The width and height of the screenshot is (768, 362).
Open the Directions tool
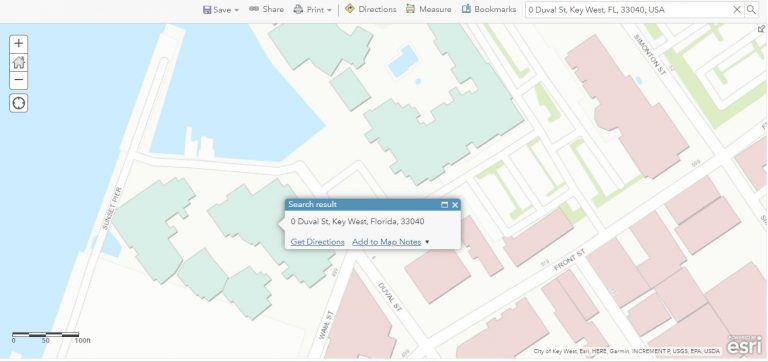point(370,9)
